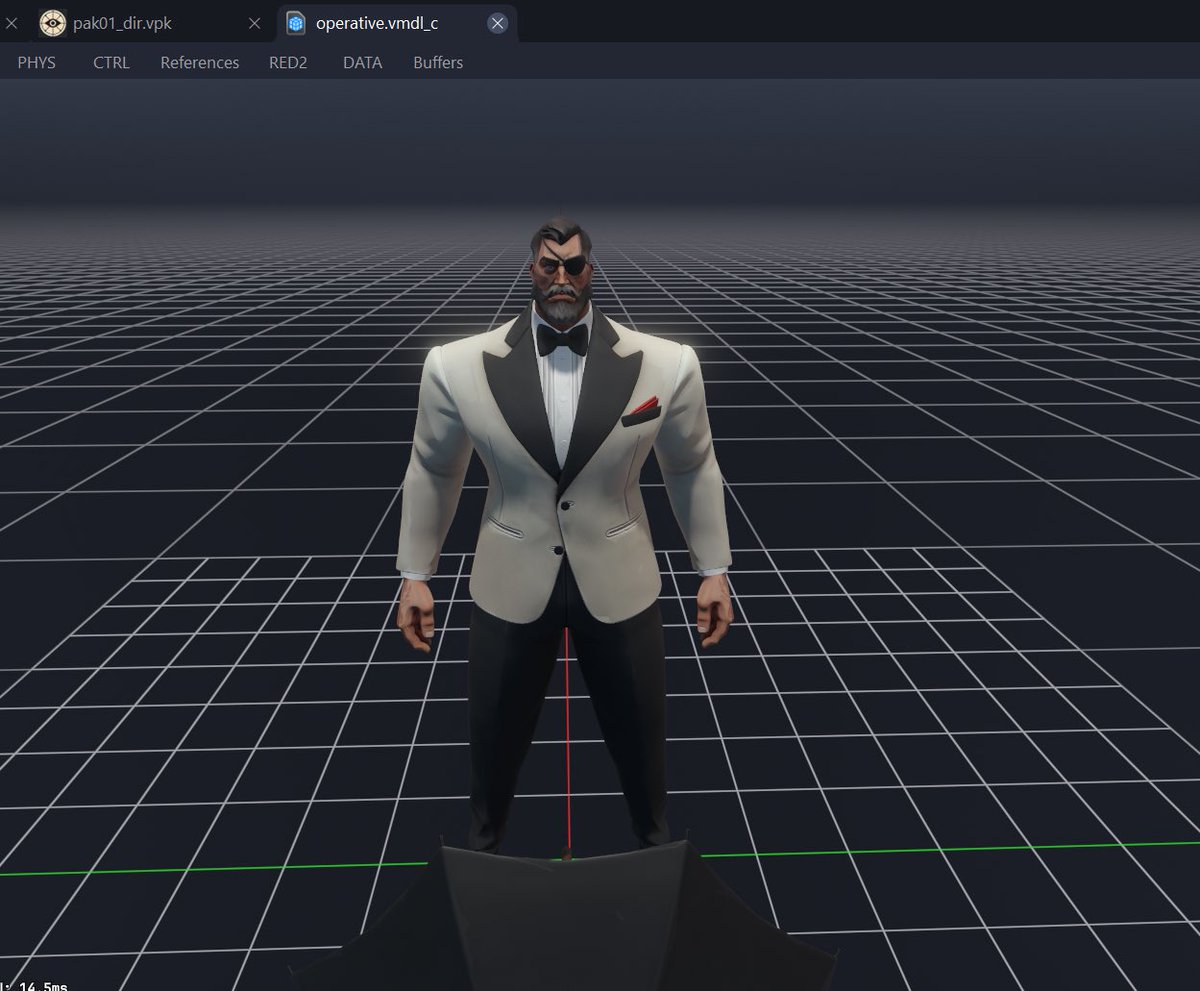Open the RED2 sub-tab

click(288, 62)
